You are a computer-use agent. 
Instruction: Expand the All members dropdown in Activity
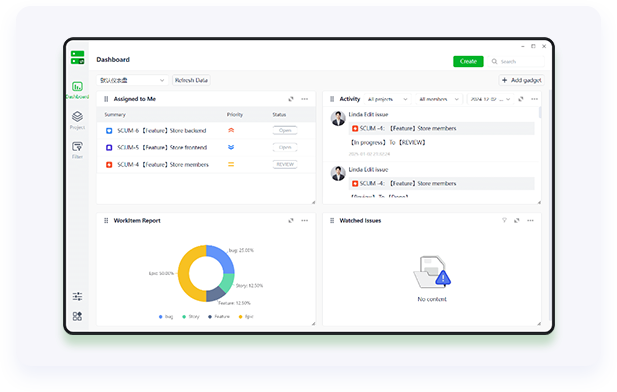(x=439, y=99)
